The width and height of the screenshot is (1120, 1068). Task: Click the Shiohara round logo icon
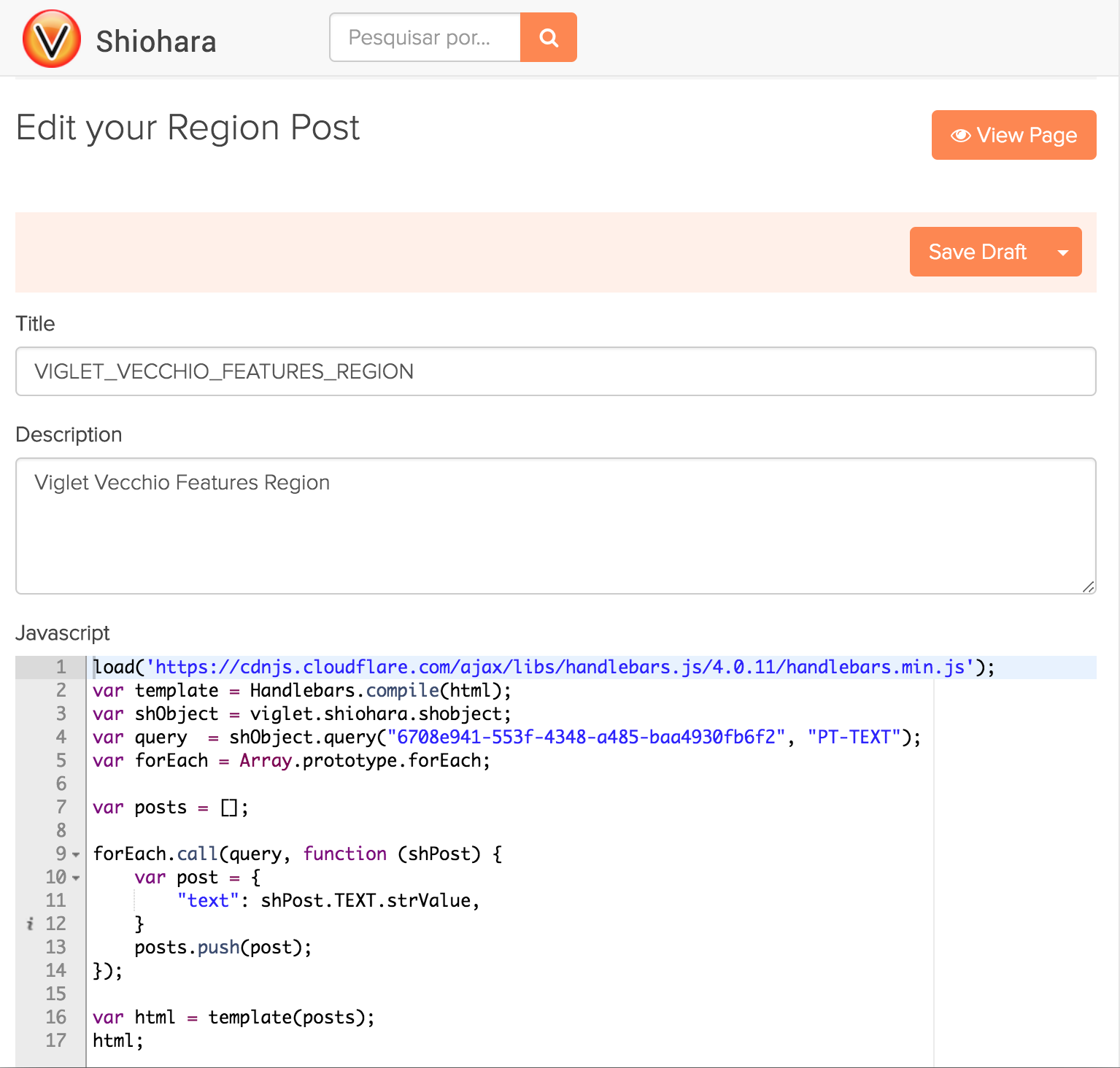coord(52,39)
